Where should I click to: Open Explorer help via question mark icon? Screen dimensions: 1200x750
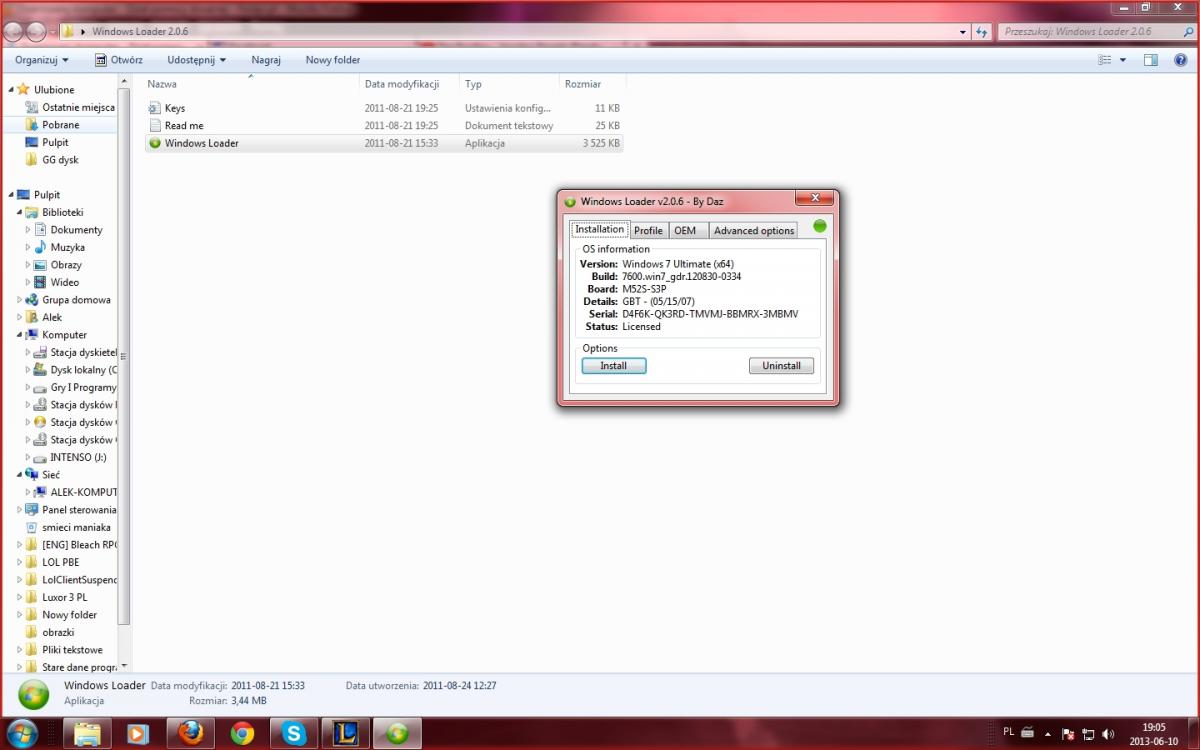click(x=1179, y=60)
